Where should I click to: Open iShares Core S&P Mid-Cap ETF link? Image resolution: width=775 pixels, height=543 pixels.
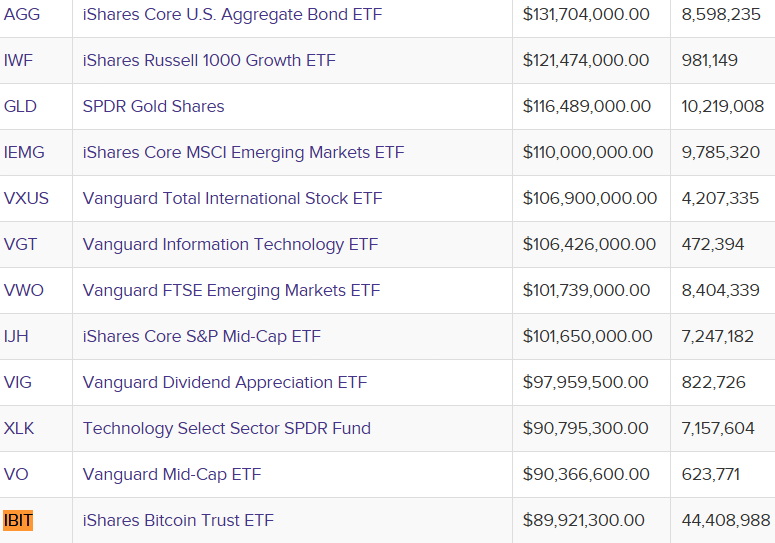[x=201, y=337]
